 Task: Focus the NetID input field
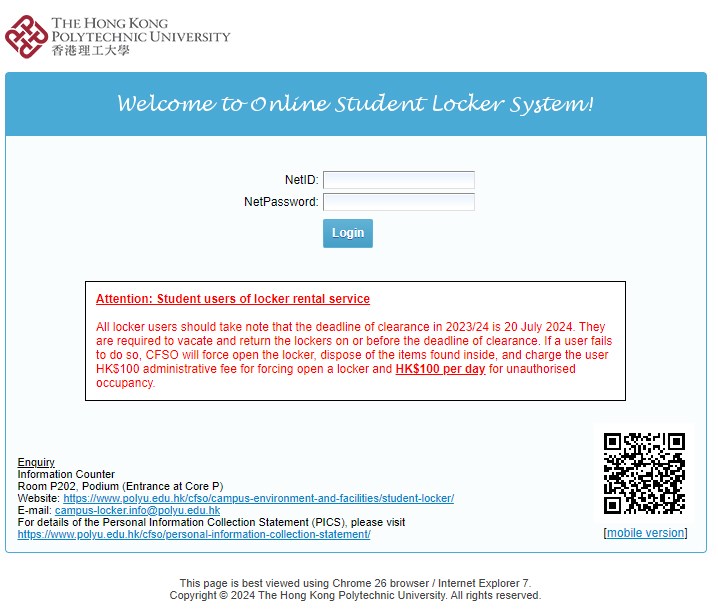398,180
